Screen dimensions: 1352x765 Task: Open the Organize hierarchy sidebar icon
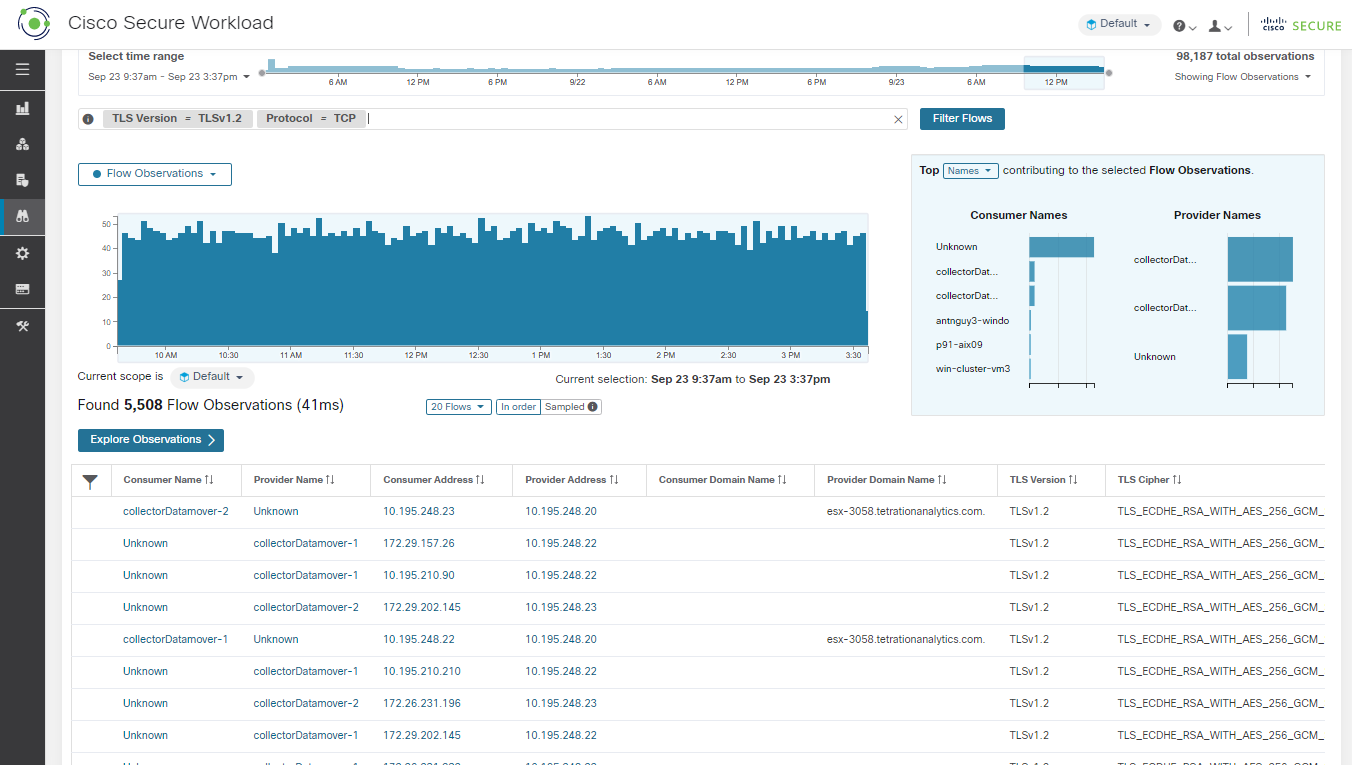22,144
